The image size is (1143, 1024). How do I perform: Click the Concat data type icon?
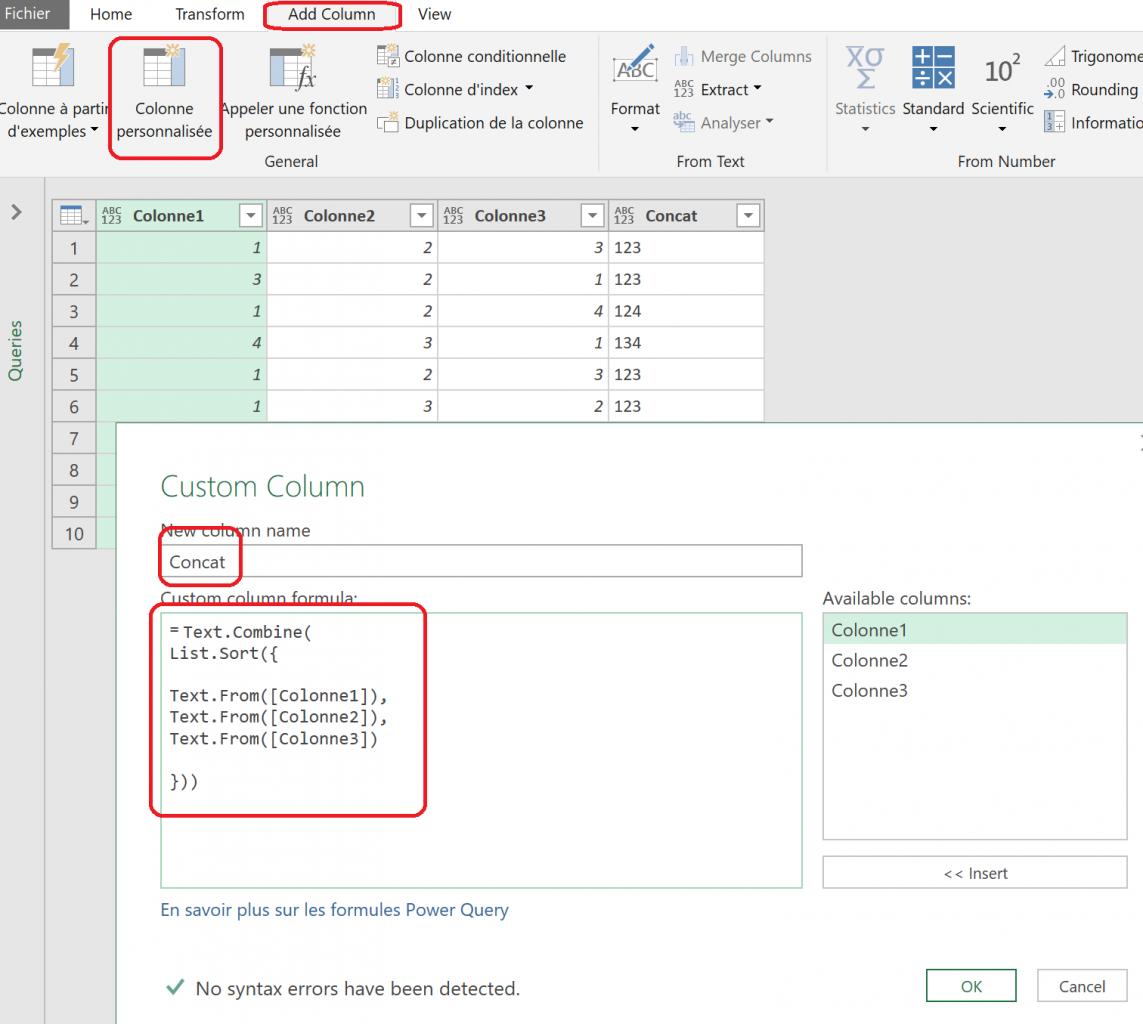pos(624,216)
